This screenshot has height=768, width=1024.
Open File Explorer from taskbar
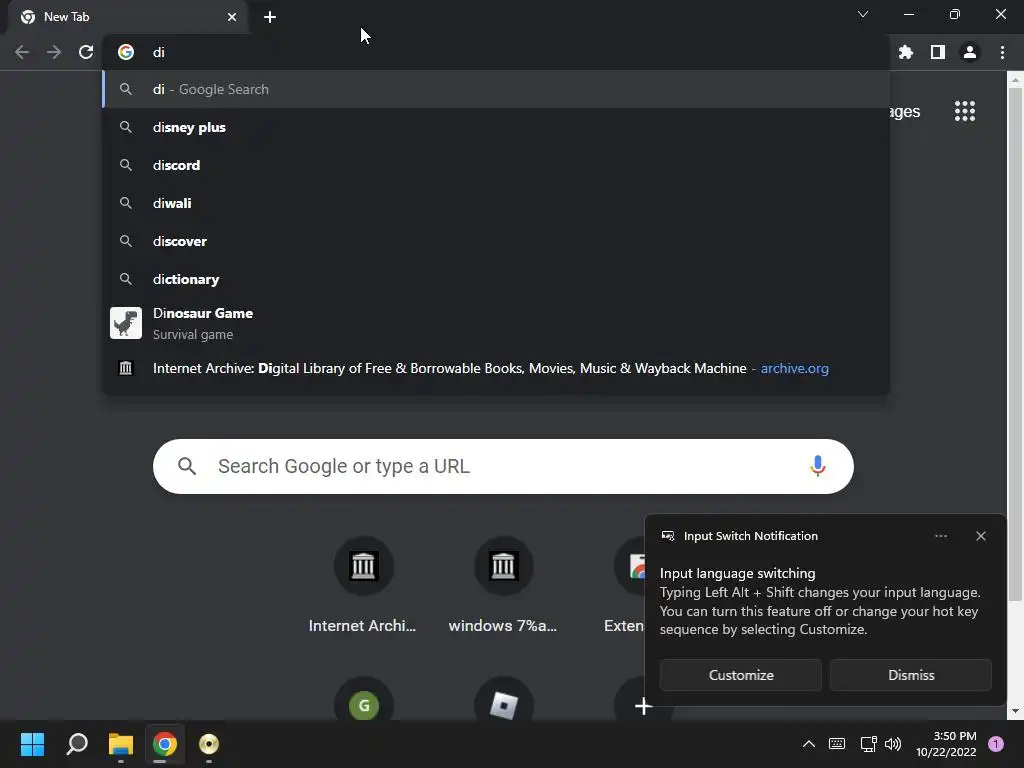click(121, 744)
